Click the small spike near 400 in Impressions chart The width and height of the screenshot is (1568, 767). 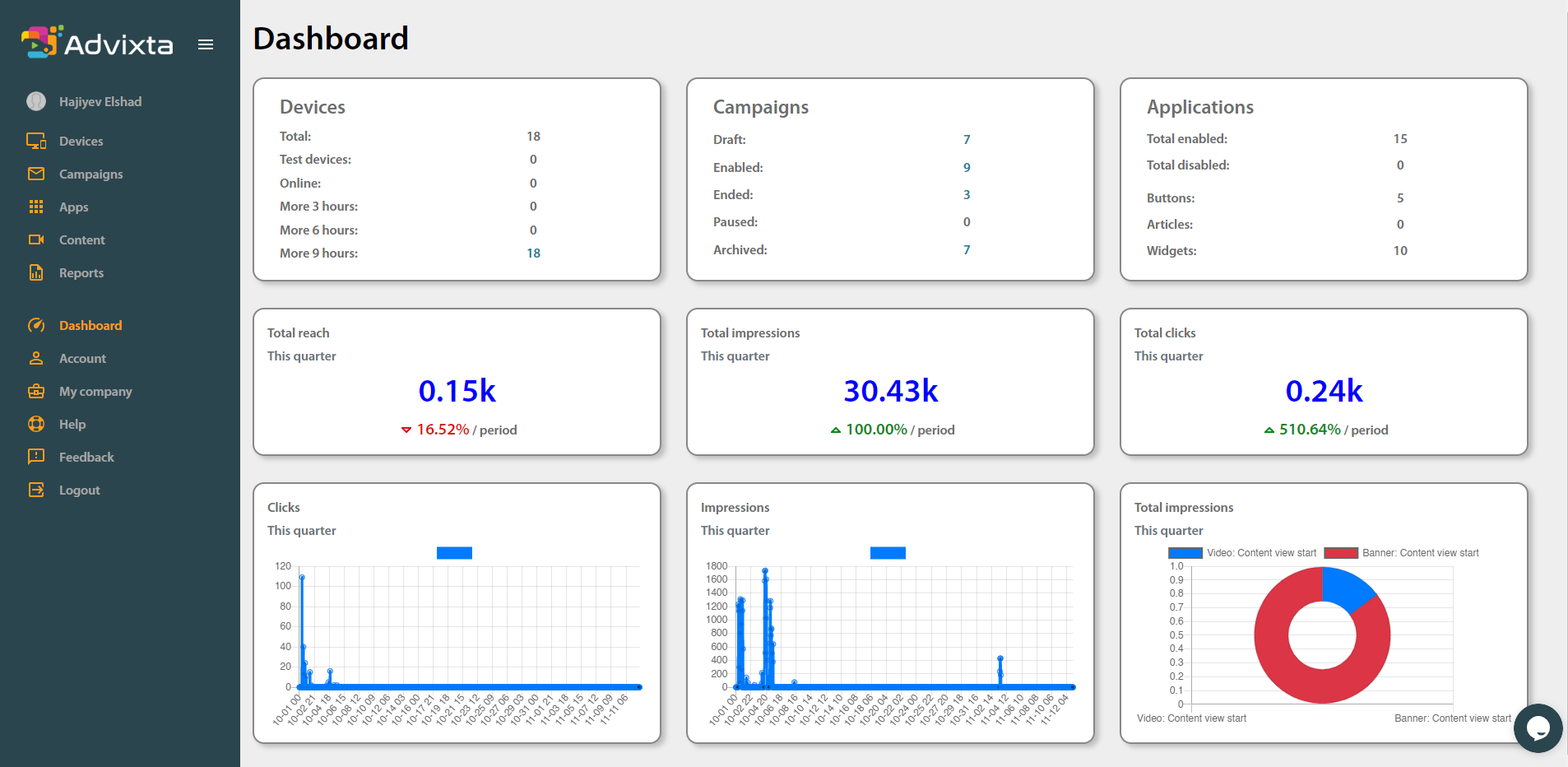click(1000, 658)
